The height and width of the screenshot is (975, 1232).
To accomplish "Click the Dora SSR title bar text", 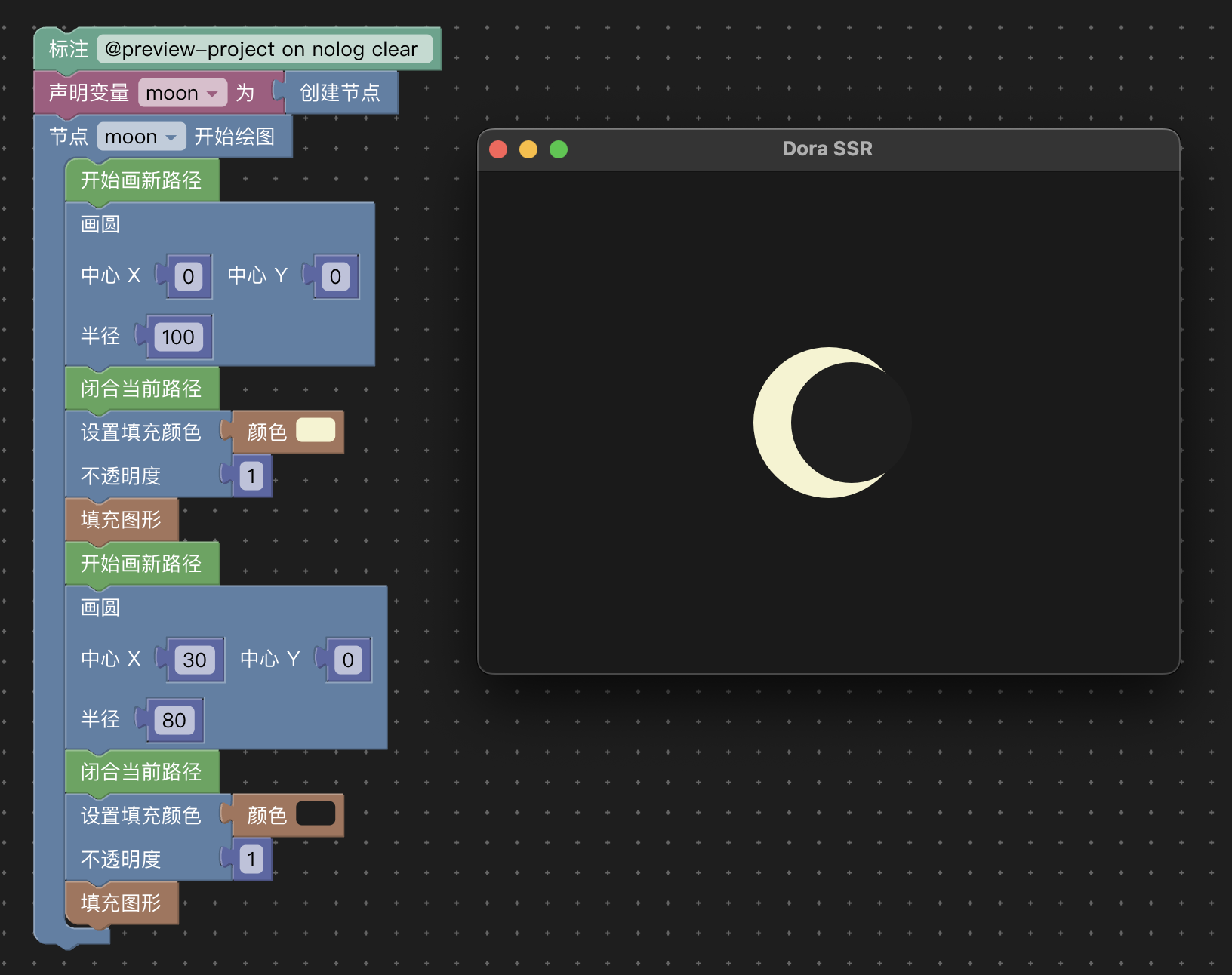I will tap(827, 149).
